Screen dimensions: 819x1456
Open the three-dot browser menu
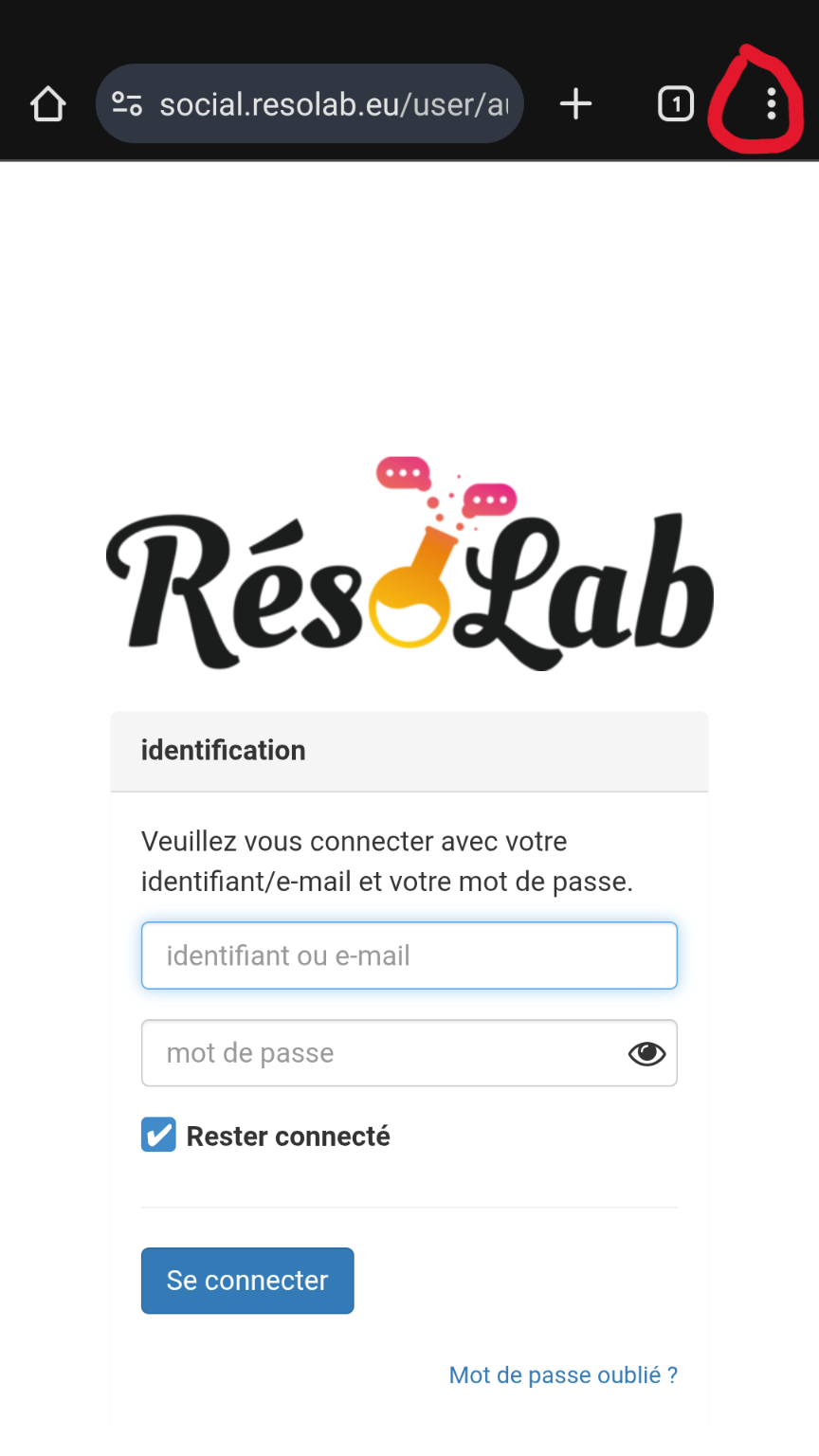point(772,103)
